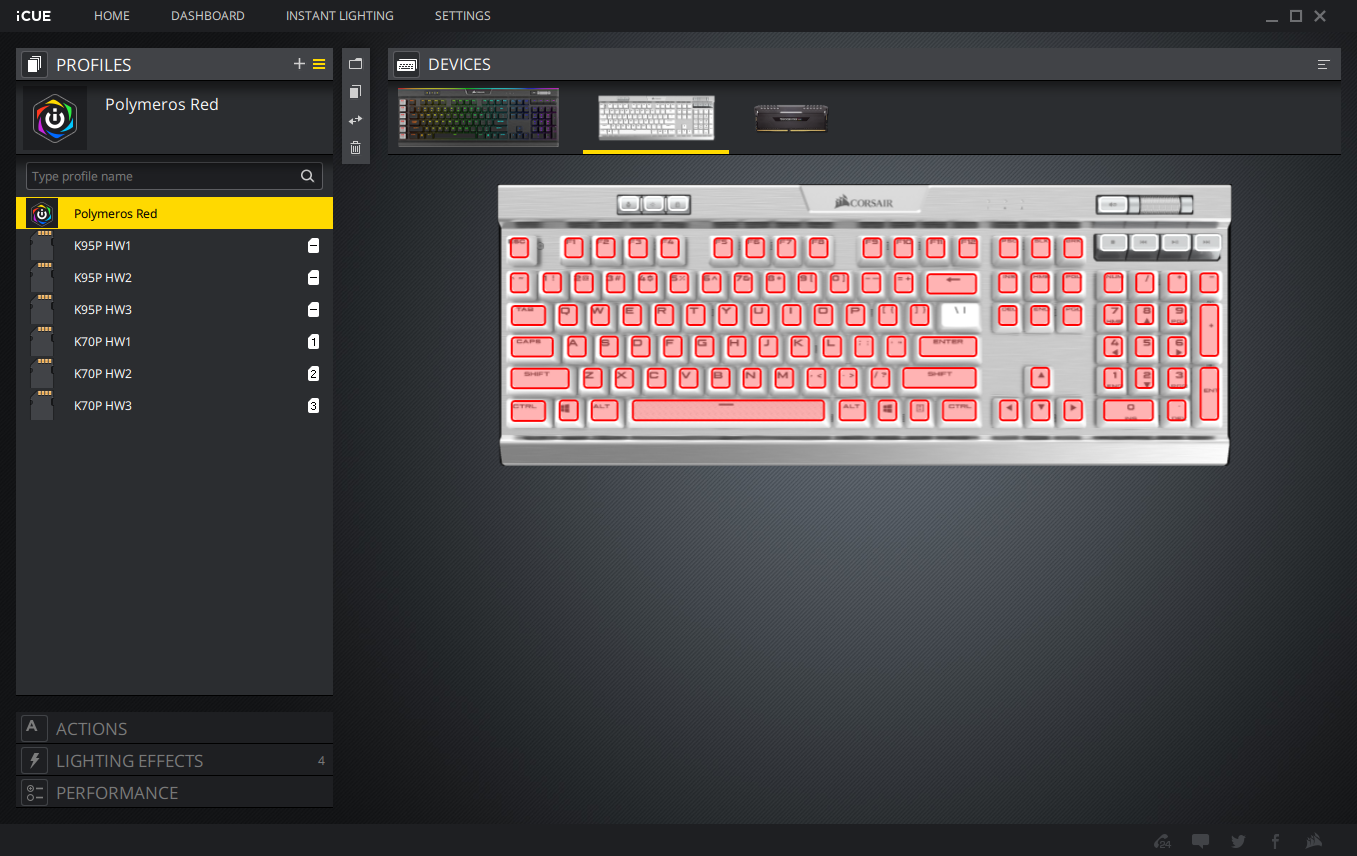Open the profiles list menu icon
This screenshot has width=1357, height=856.
[319, 64]
